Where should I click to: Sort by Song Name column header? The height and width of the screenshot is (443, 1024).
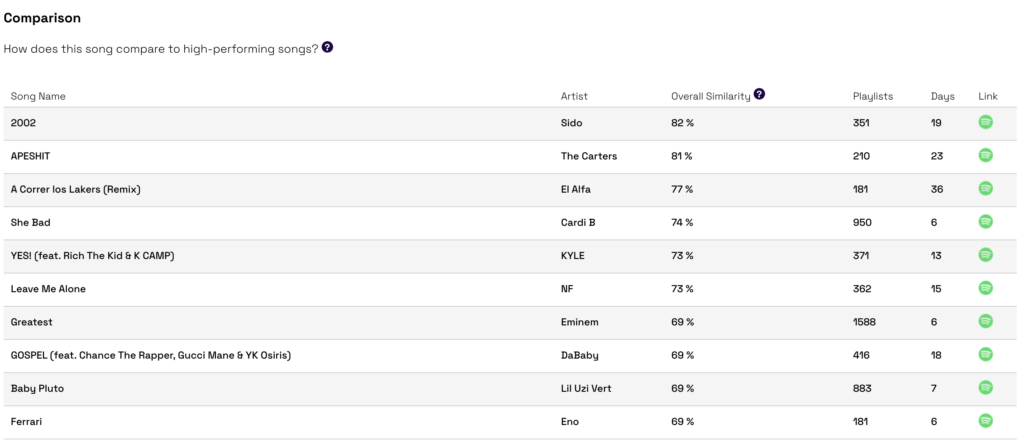point(38,96)
